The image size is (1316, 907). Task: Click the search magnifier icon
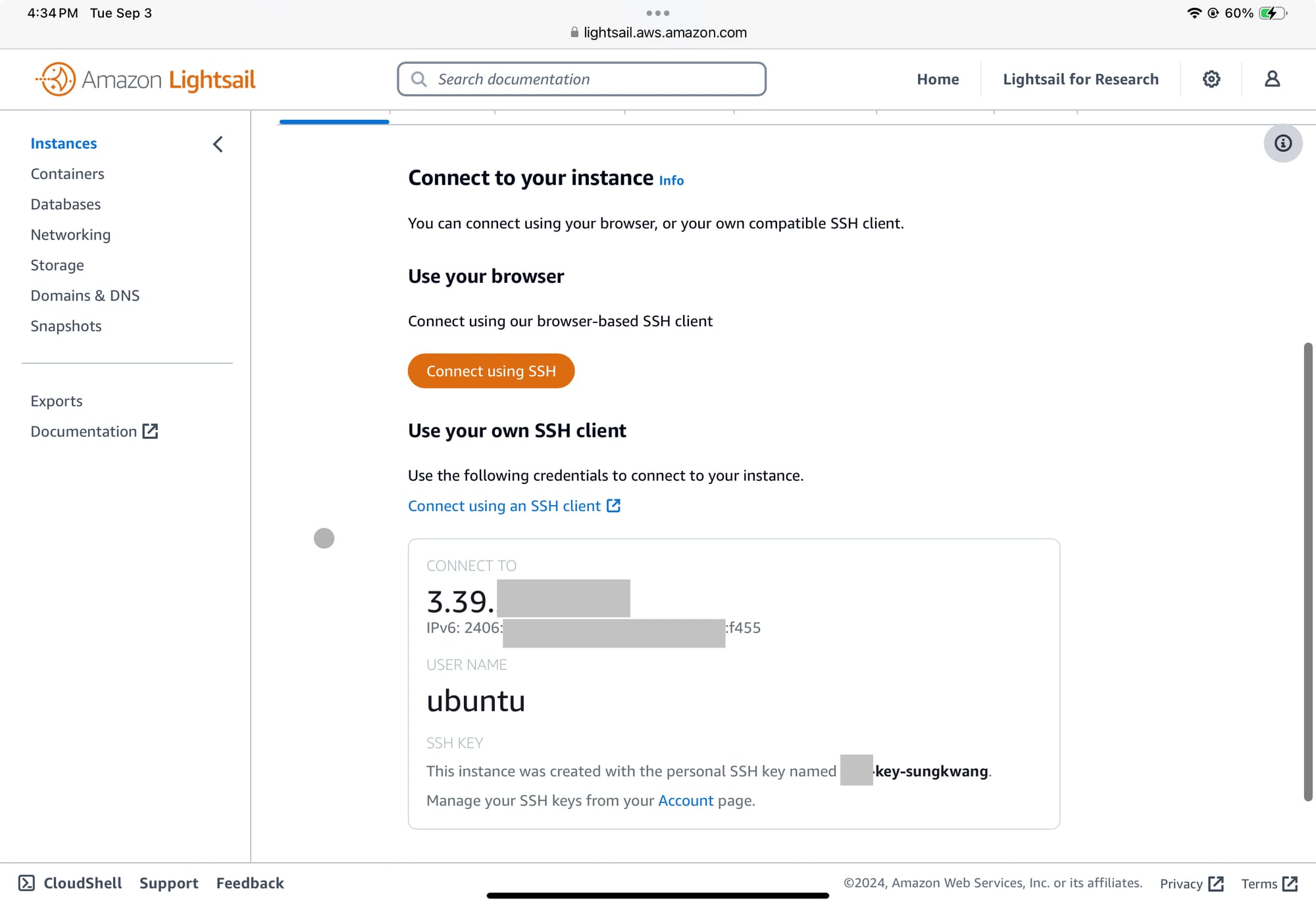[419, 80]
